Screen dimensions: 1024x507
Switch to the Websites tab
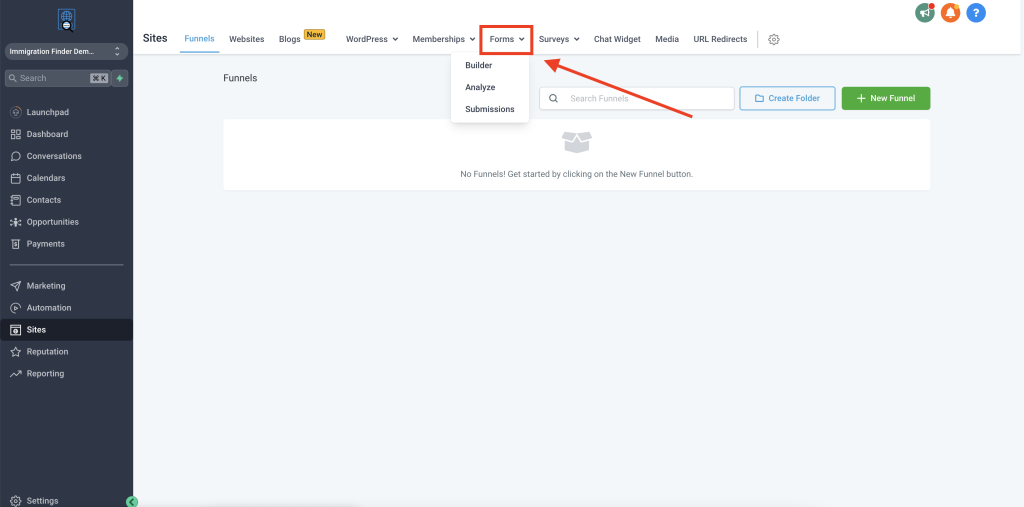click(x=246, y=39)
